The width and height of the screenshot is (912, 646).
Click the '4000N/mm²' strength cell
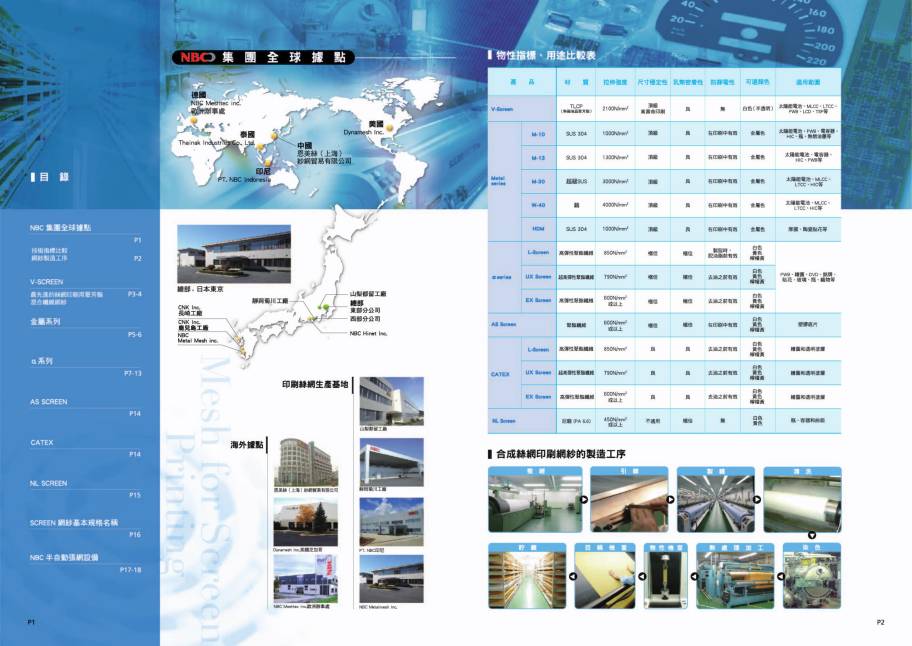pyautogui.click(x=615, y=205)
